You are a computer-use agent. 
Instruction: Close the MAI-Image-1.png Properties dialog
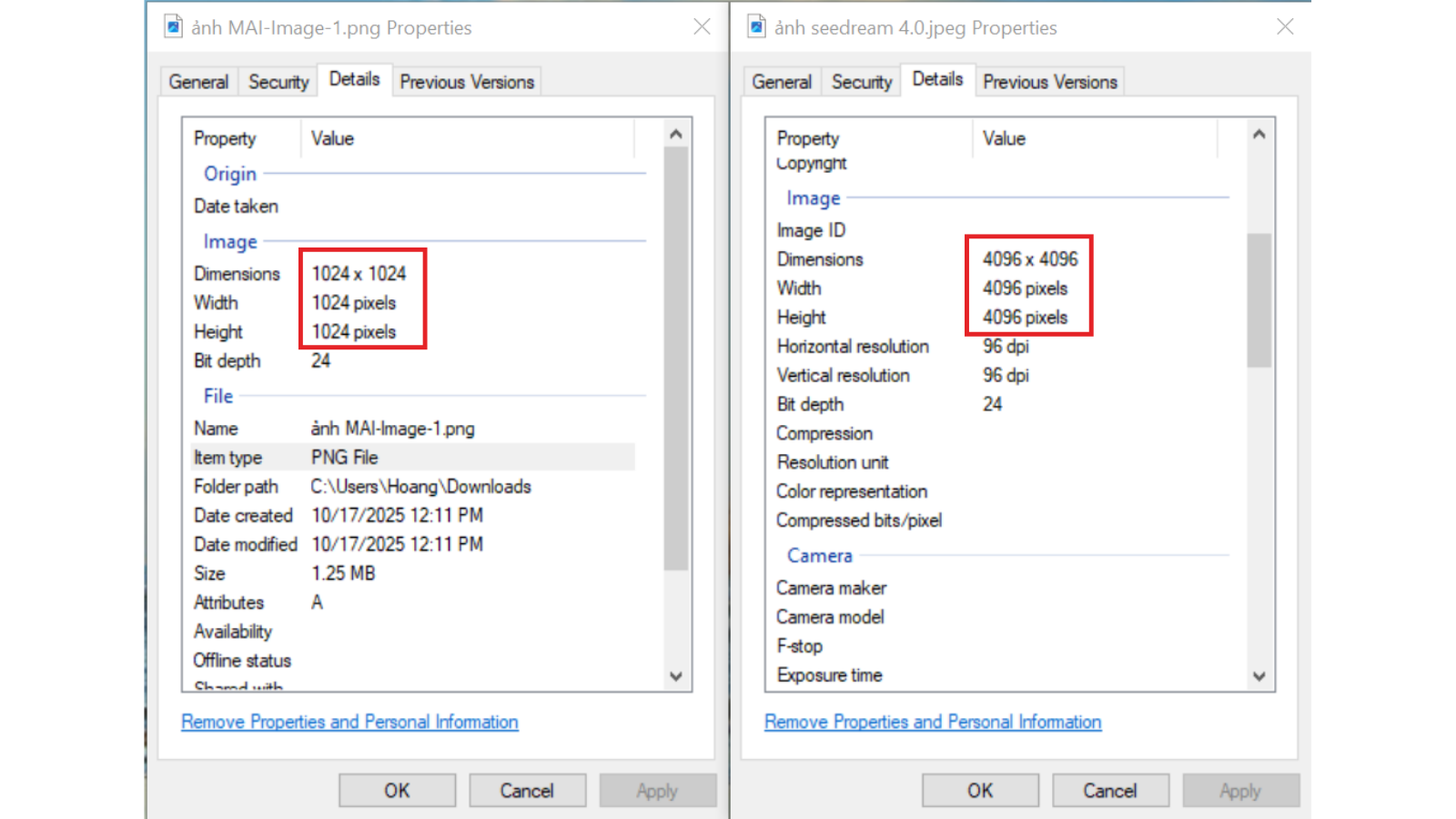702,26
